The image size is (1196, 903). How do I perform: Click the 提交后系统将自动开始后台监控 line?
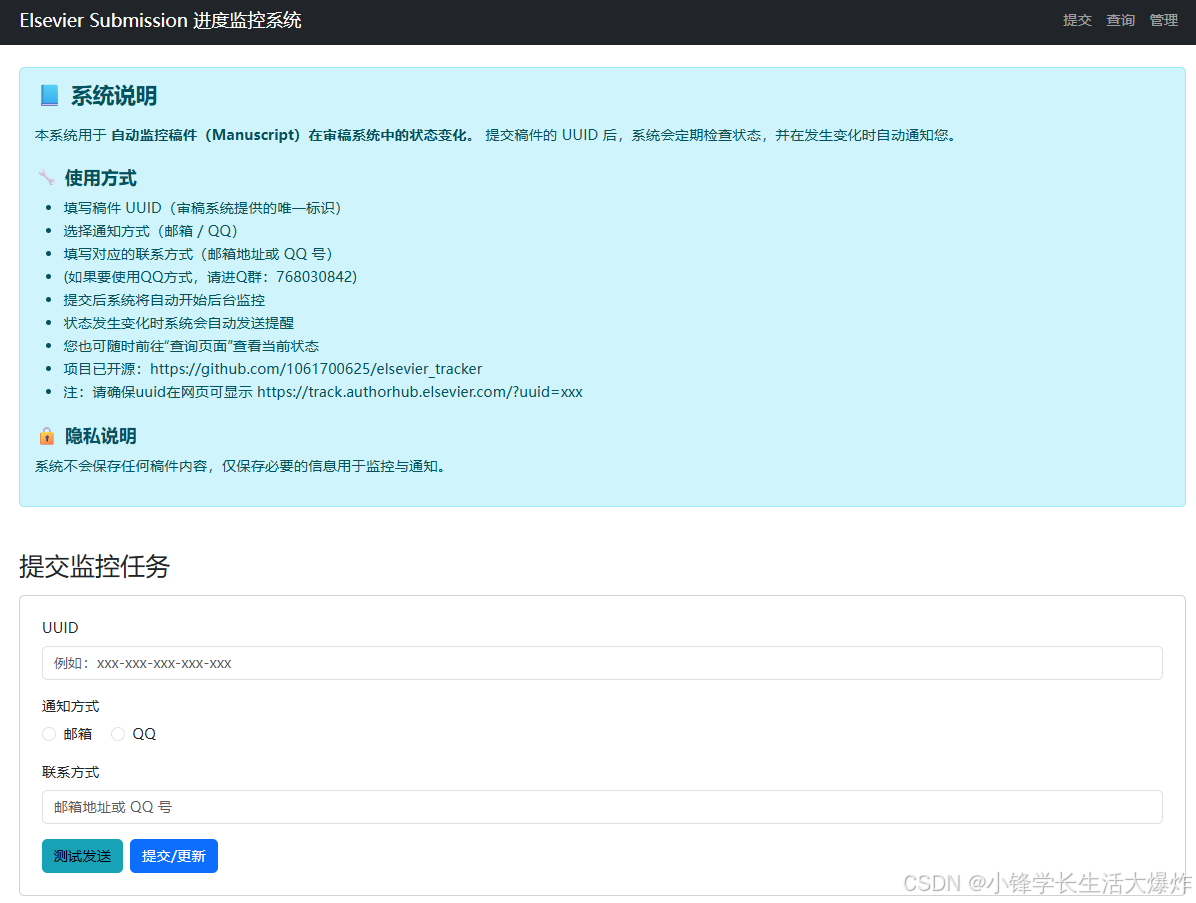coord(164,300)
